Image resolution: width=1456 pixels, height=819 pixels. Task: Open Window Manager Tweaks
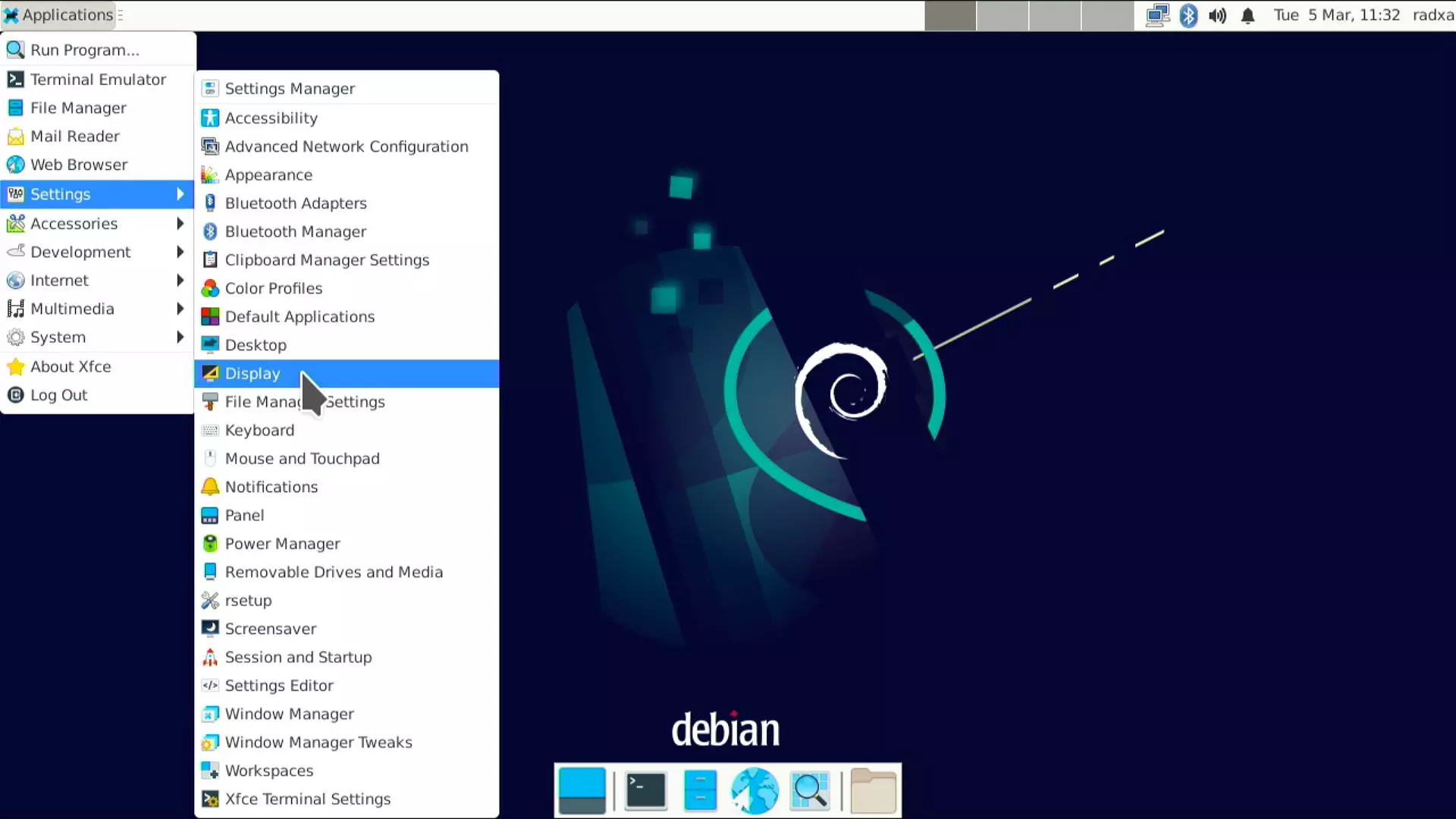[318, 742]
